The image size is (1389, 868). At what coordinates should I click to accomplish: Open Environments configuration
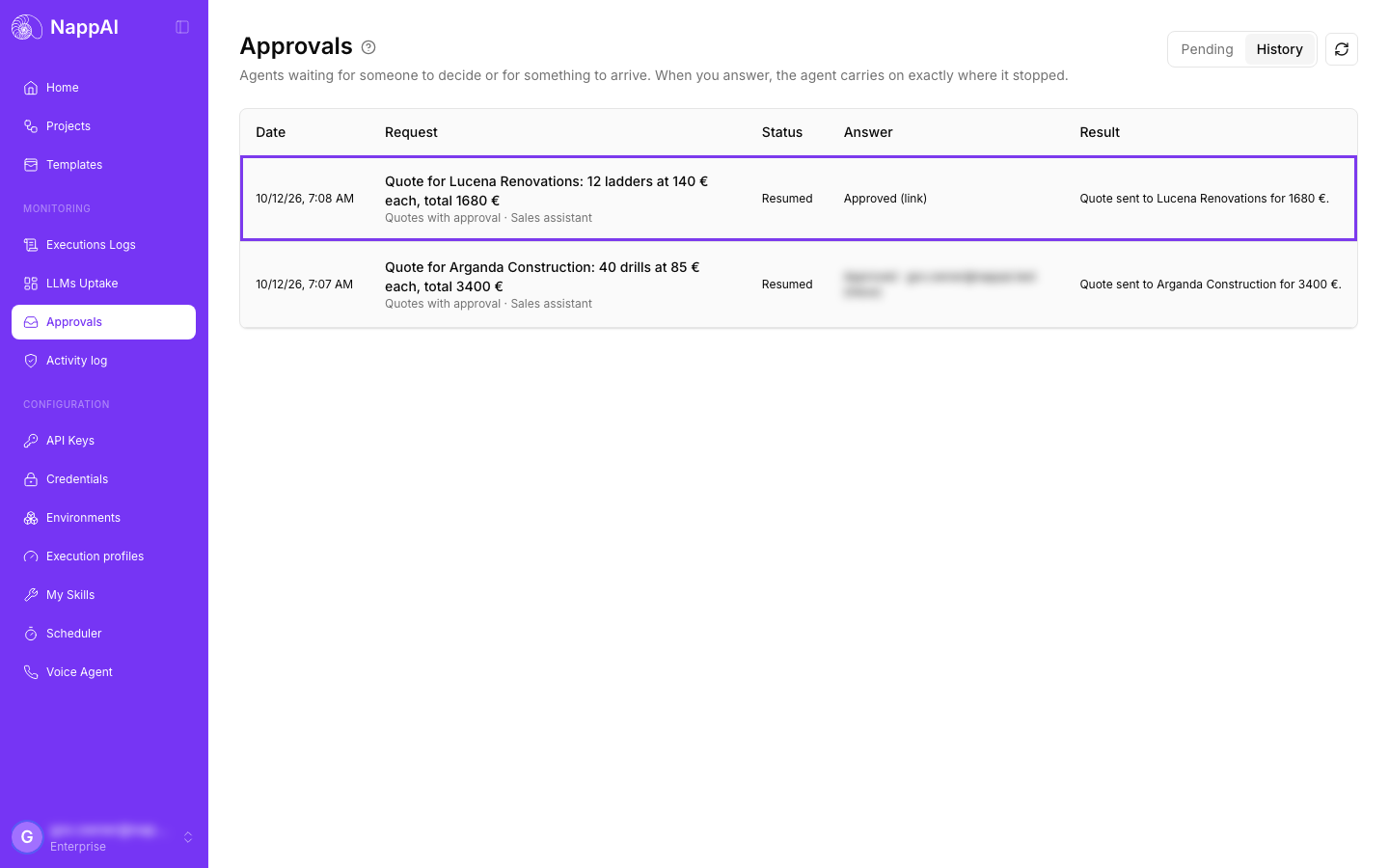point(103,518)
